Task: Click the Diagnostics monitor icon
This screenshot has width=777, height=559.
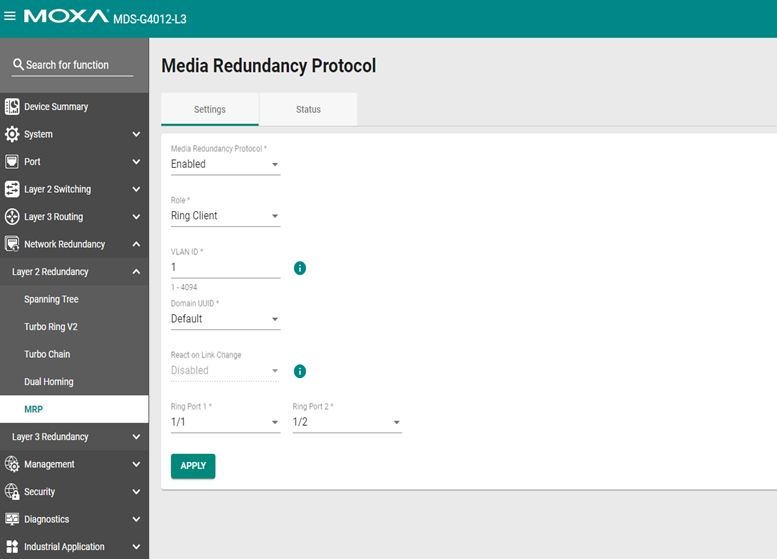Action: 12,519
